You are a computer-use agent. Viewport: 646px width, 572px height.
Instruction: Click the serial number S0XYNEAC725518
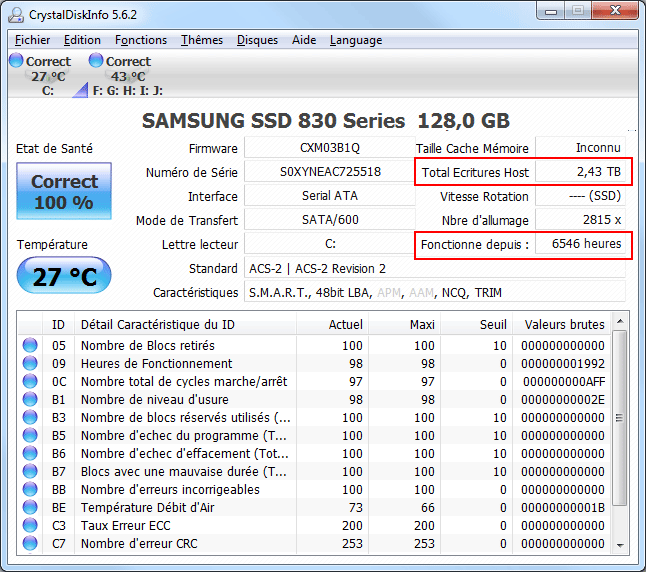coord(330,171)
